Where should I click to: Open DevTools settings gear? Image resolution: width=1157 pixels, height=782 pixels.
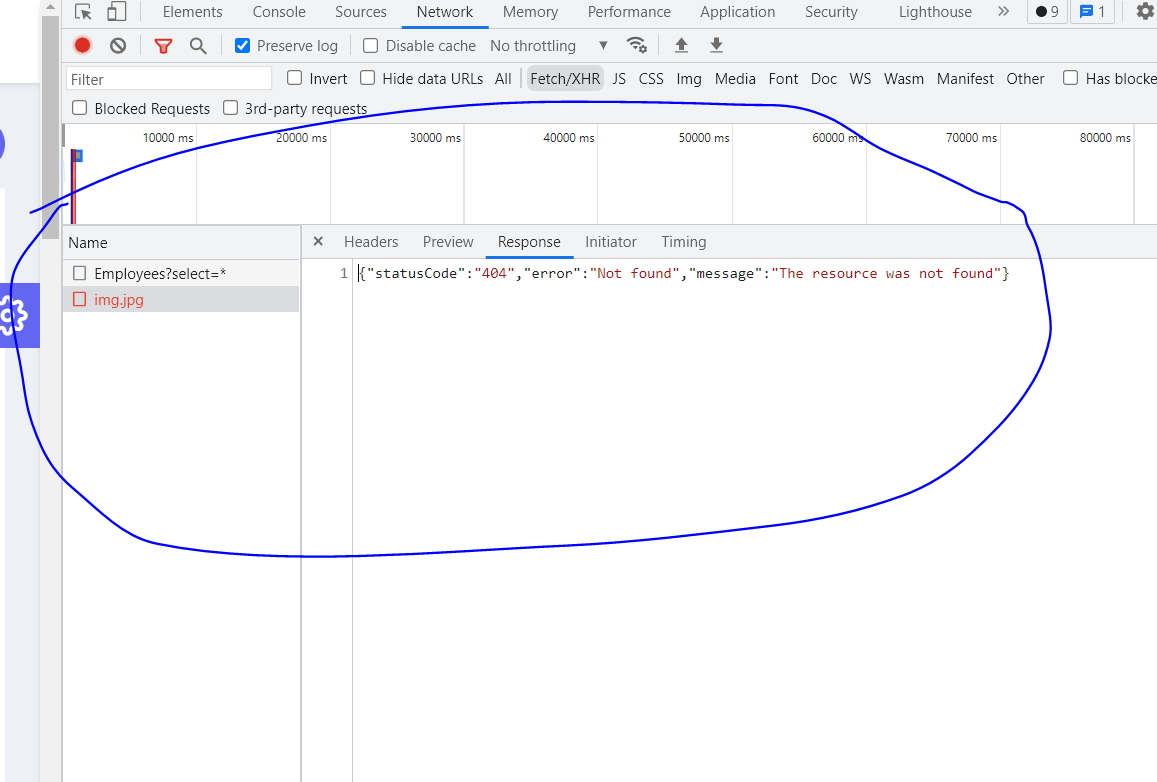[x=1144, y=12]
